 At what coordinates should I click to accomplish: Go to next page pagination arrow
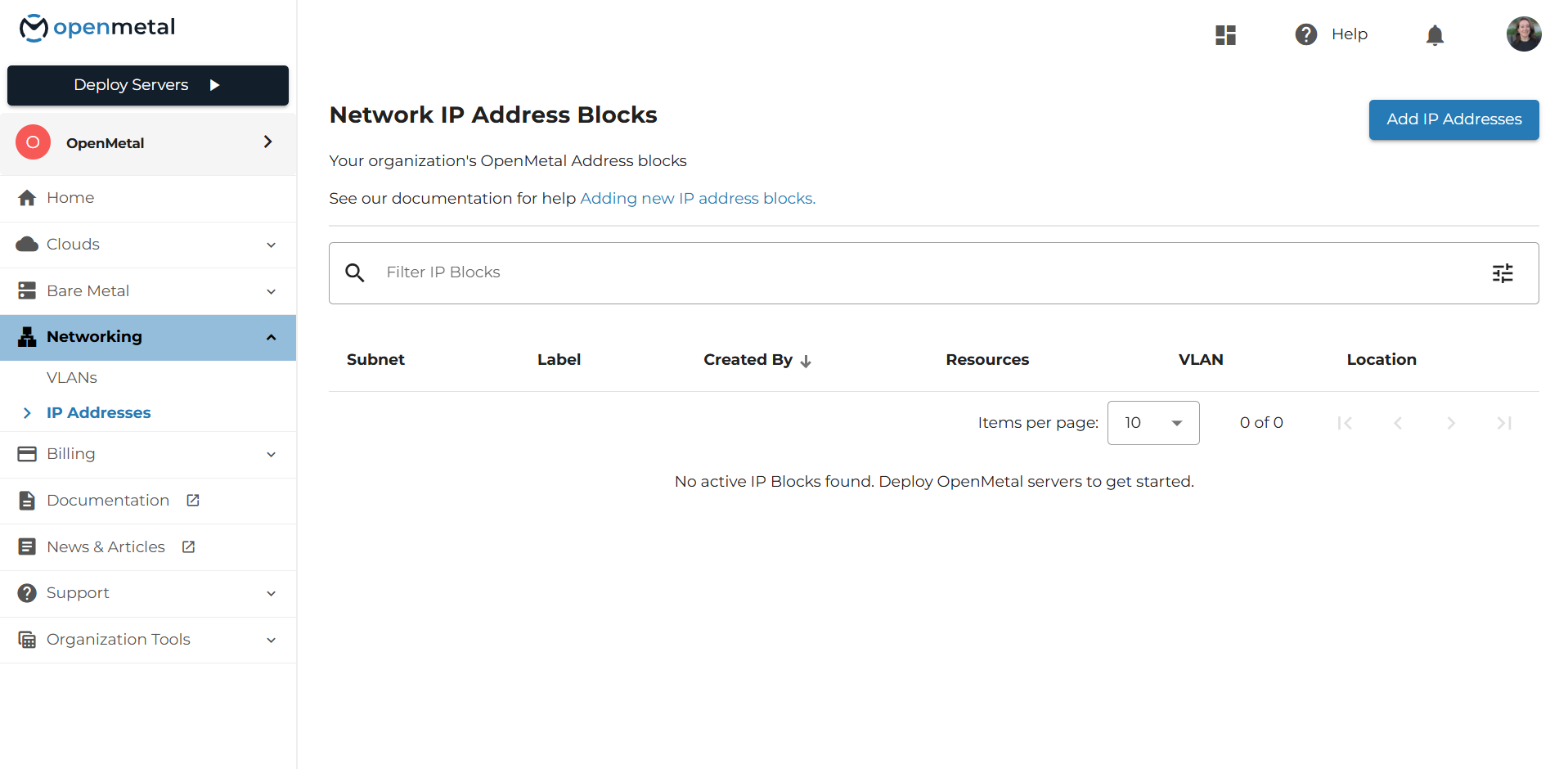(1451, 423)
